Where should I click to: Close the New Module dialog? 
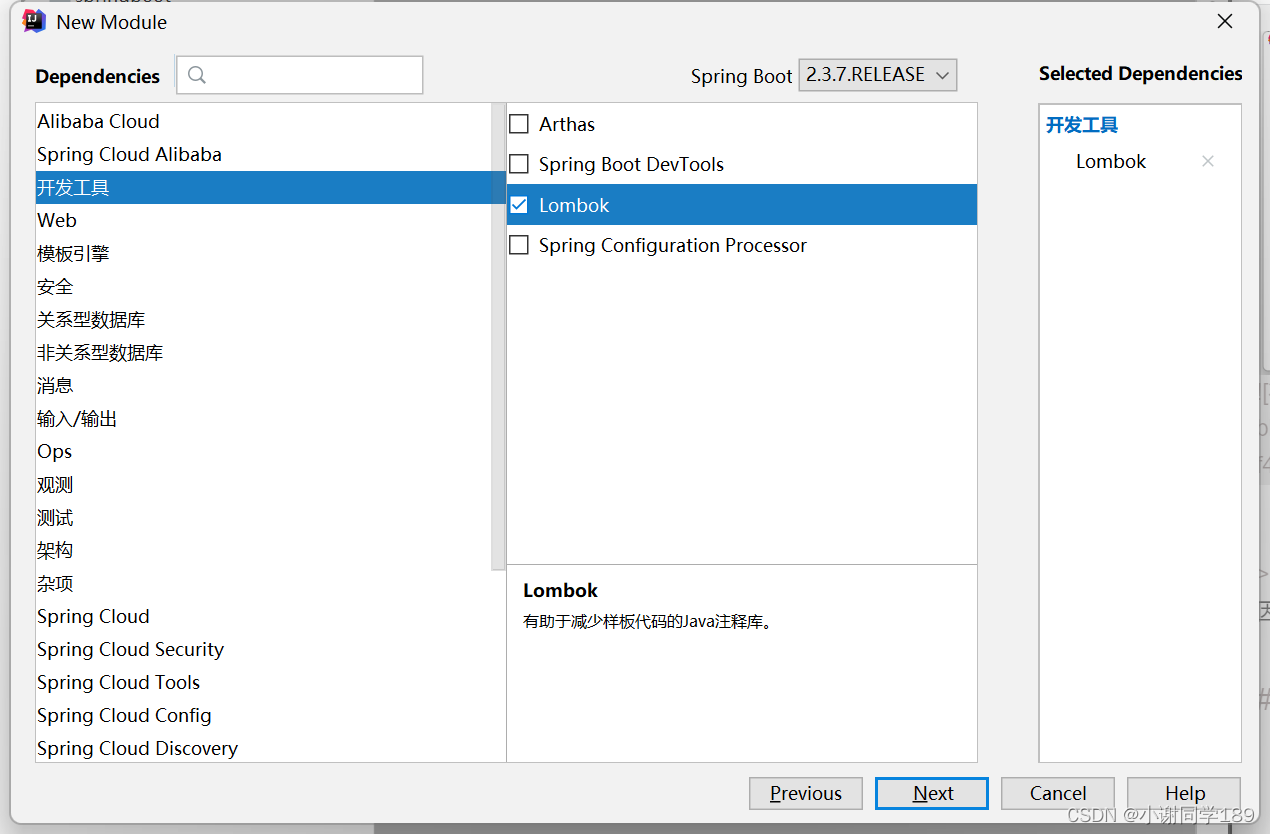(x=1225, y=21)
